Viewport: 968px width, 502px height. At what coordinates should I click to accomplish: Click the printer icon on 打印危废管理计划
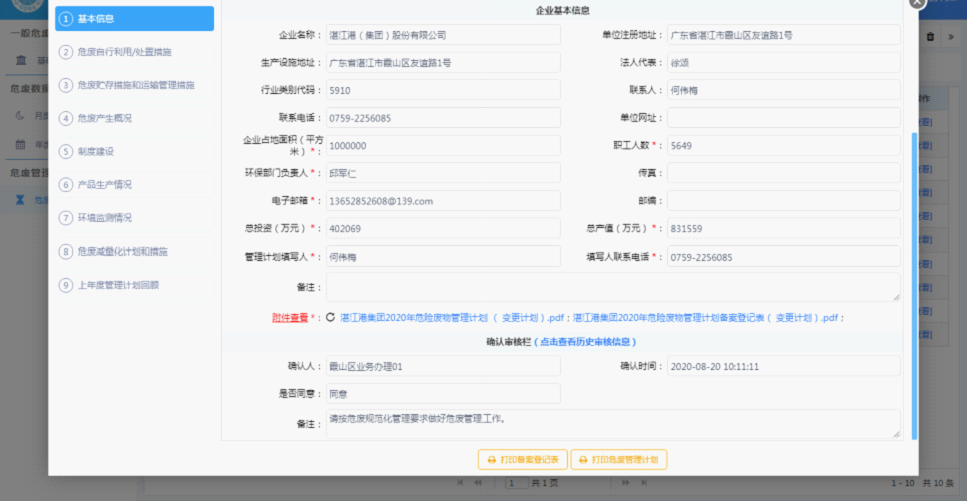pos(583,460)
